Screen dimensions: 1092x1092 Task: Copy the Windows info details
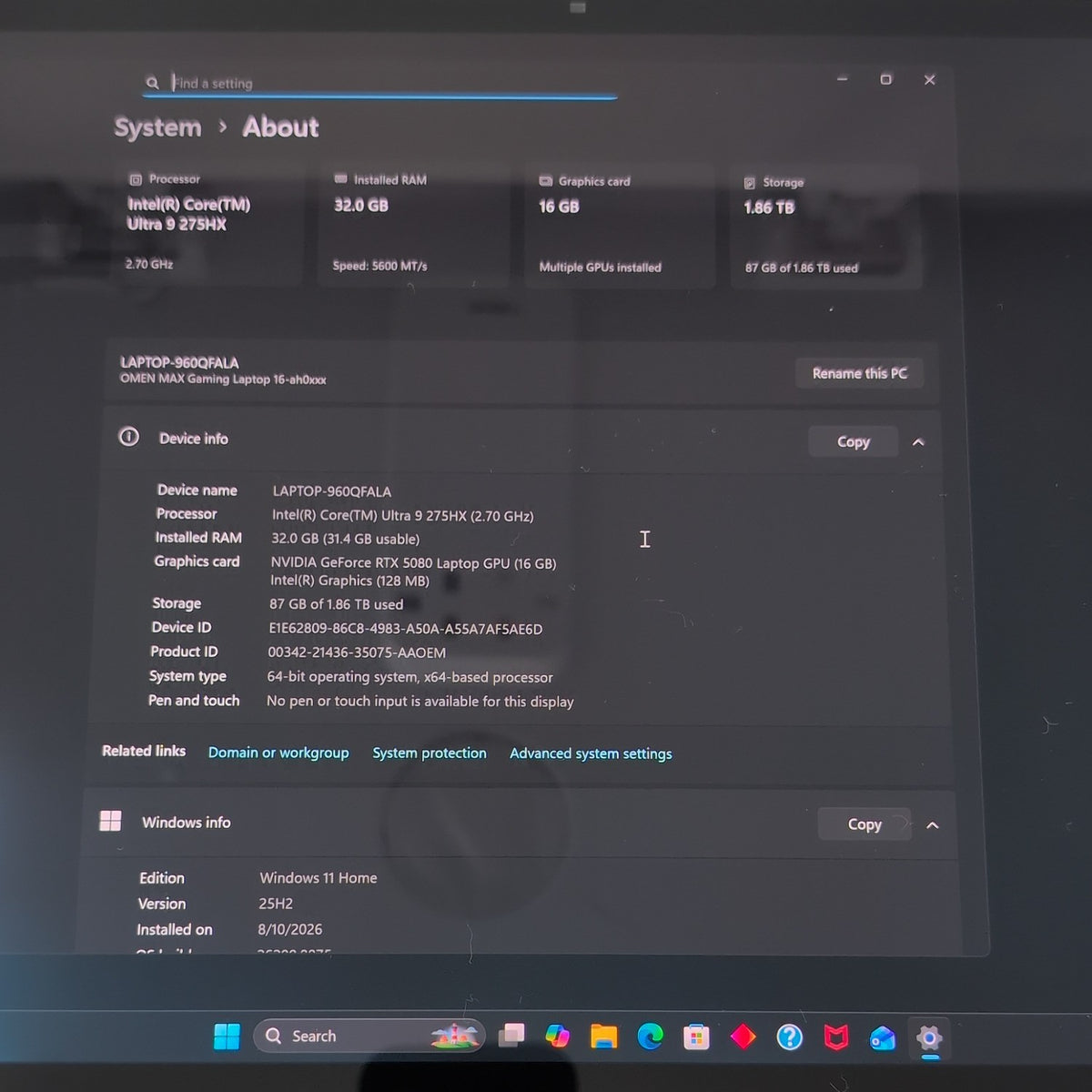pyautogui.click(x=864, y=824)
